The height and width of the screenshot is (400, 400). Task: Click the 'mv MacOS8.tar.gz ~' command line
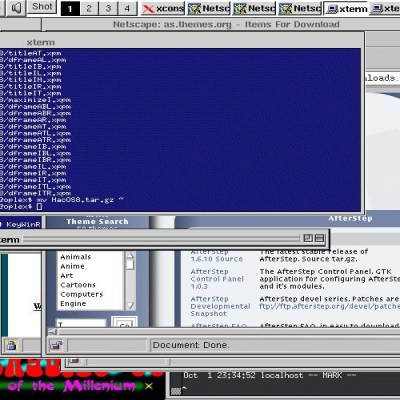[x=80, y=200]
